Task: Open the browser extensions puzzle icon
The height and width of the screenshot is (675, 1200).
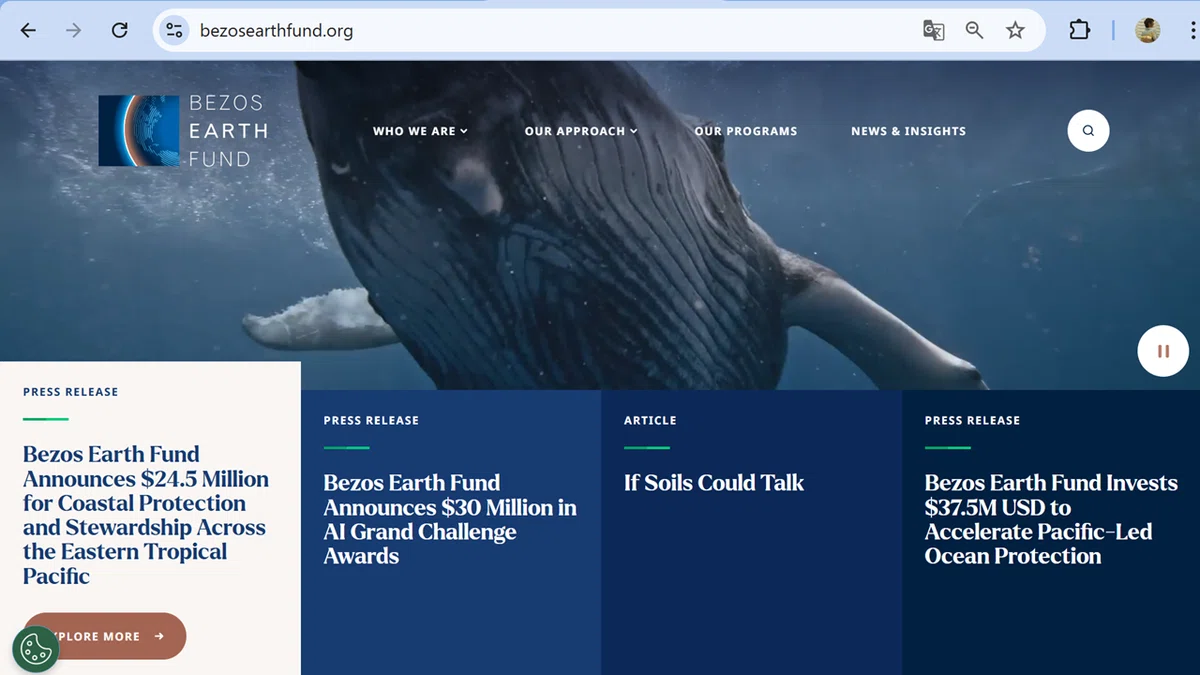Action: (1079, 30)
